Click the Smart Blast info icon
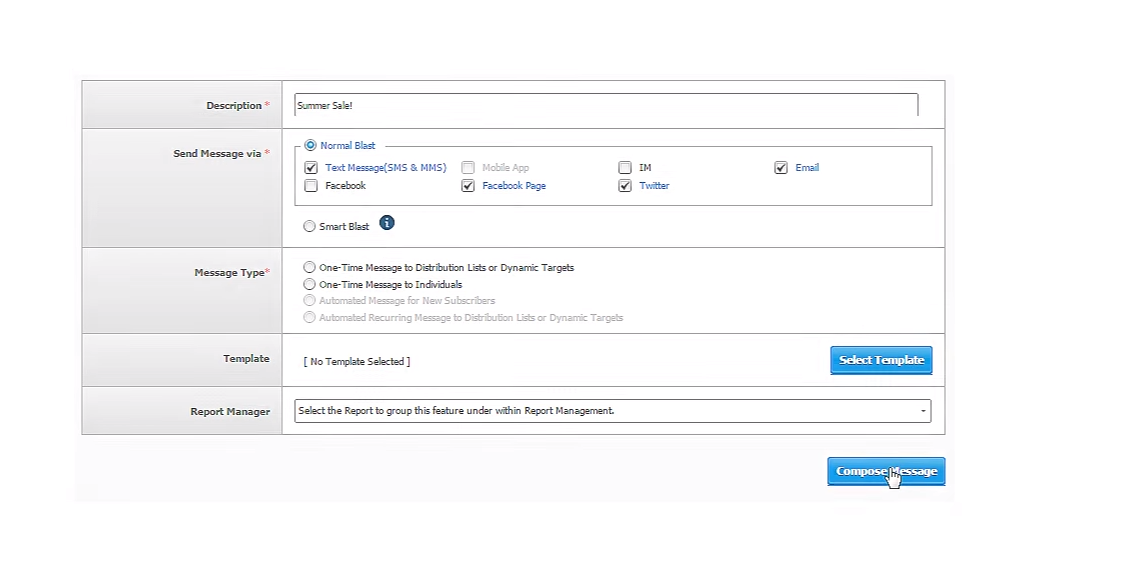The width and height of the screenshot is (1134, 582). (387, 223)
